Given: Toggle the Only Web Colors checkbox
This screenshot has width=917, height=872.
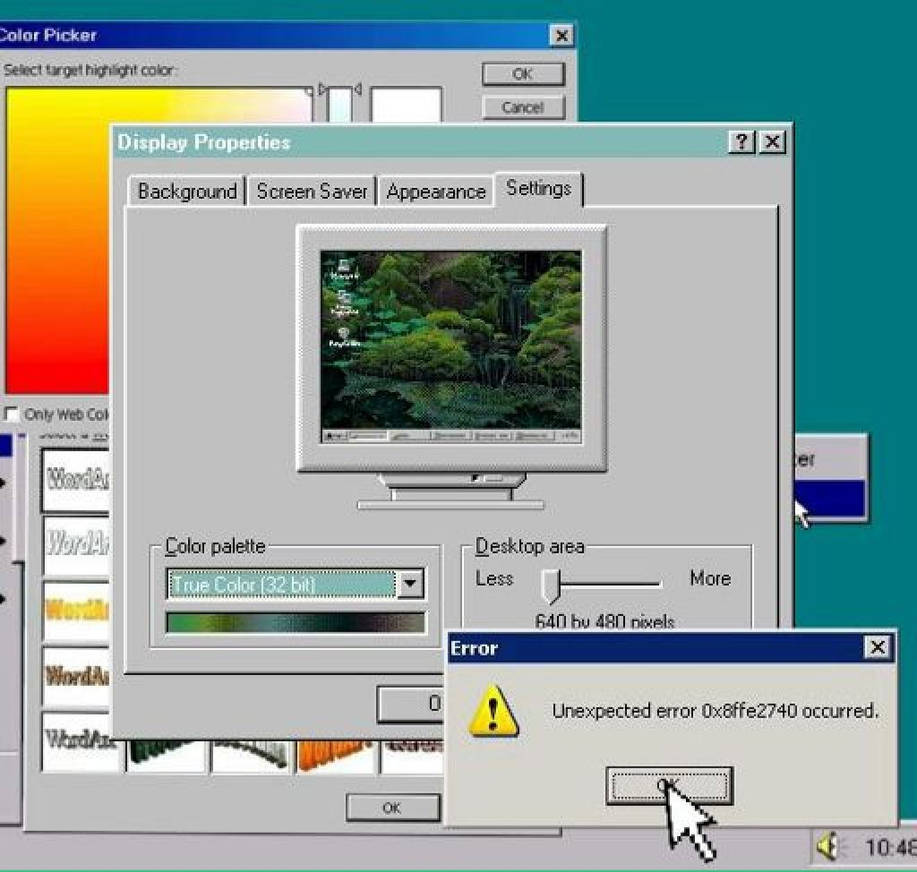Looking at the screenshot, I should pos(8,413).
